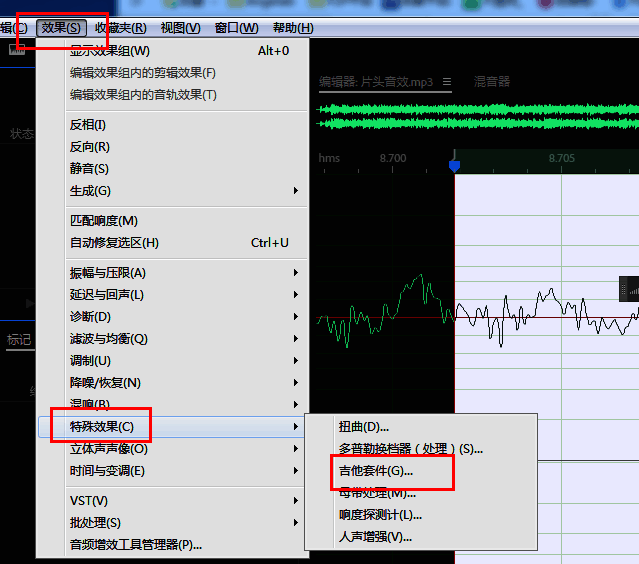Image resolution: width=639 pixels, height=564 pixels.
Task: Open 音频增效工具管理器(P) dialog
Action: [x=136, y=545]
